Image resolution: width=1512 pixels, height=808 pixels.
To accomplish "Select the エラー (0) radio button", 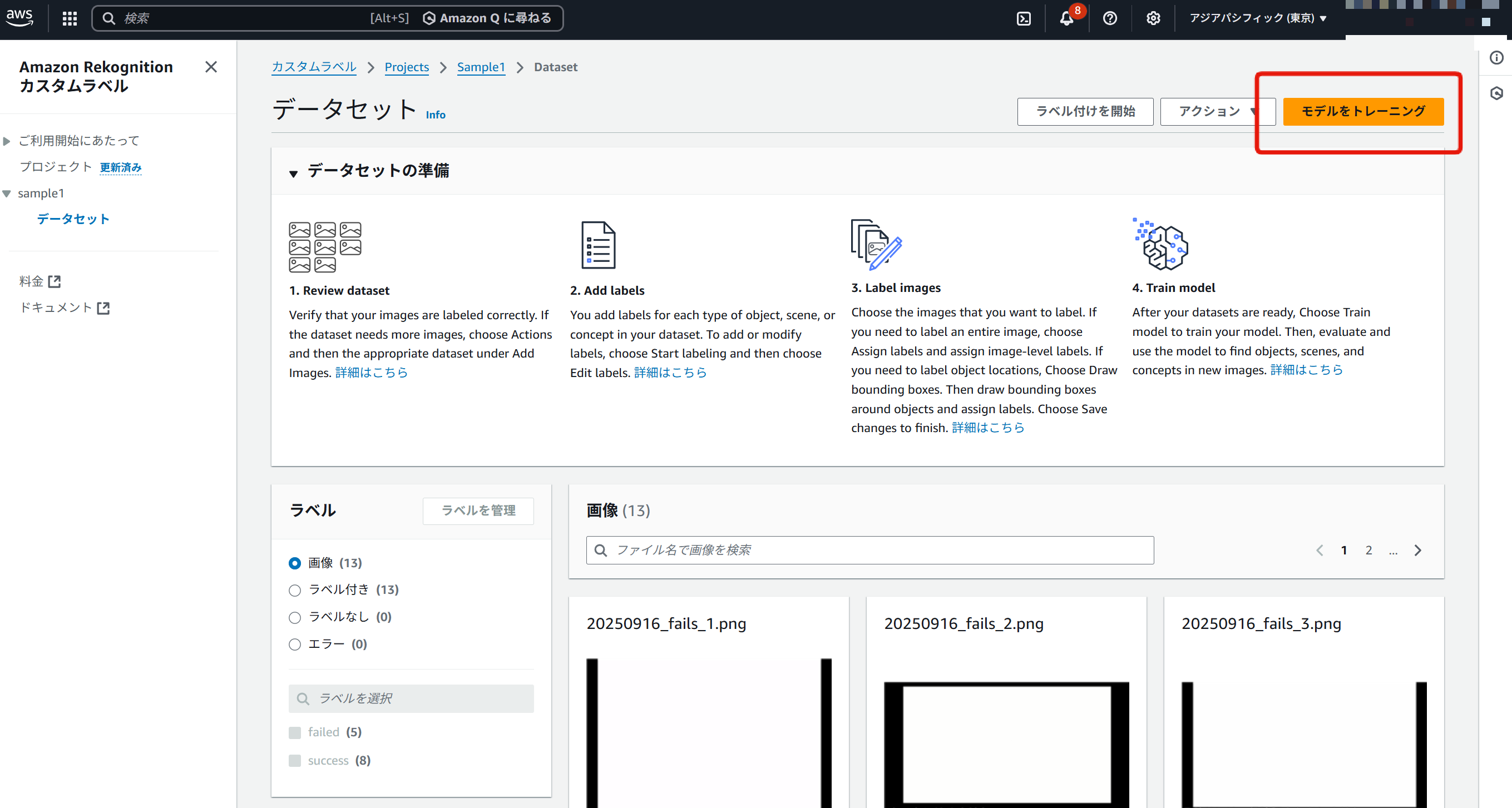I will [x=295, y=645].
